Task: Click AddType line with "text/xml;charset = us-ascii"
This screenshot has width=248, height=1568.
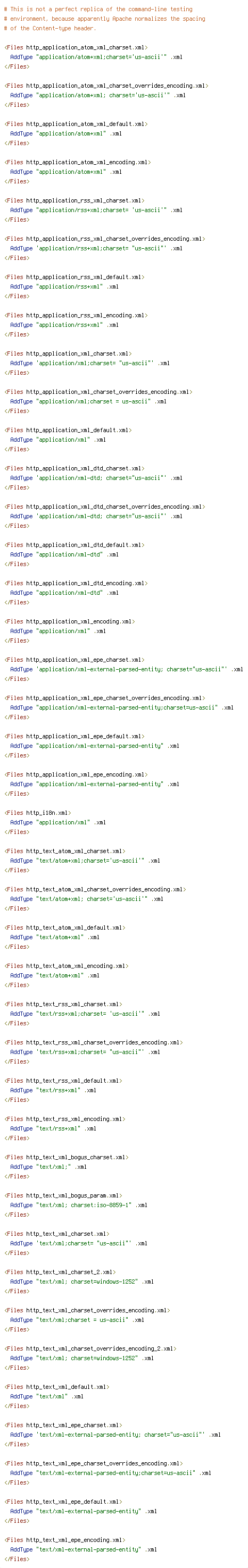Action: coord(77,1320)
